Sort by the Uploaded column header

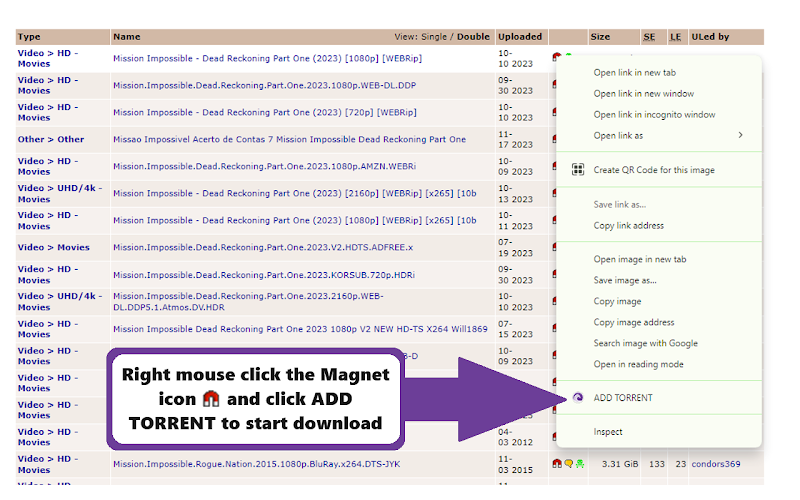pyautogui.click(x=520, y=37)
